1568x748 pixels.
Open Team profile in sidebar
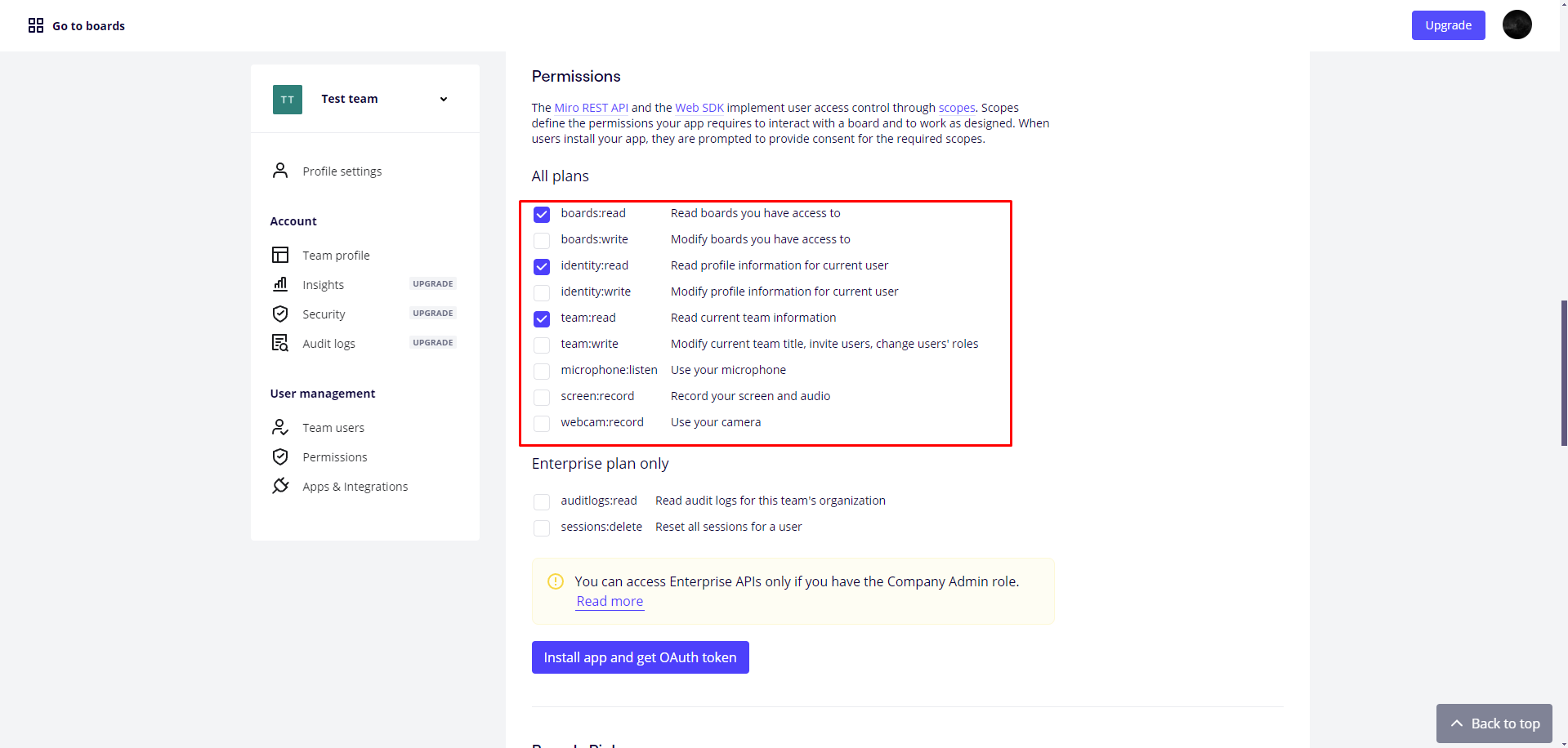(x=336, y=256)
